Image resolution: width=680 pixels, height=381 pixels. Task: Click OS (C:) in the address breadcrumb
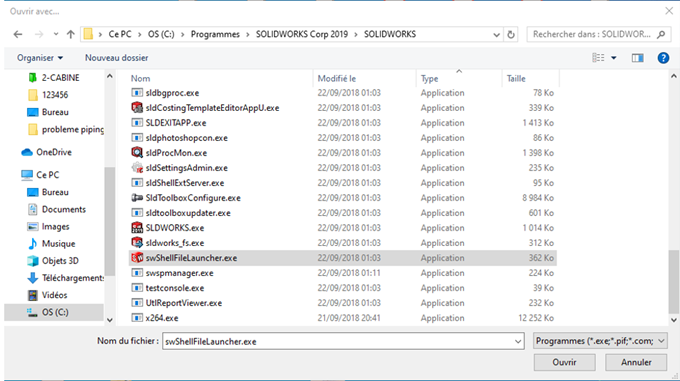[x=161, y=34]
